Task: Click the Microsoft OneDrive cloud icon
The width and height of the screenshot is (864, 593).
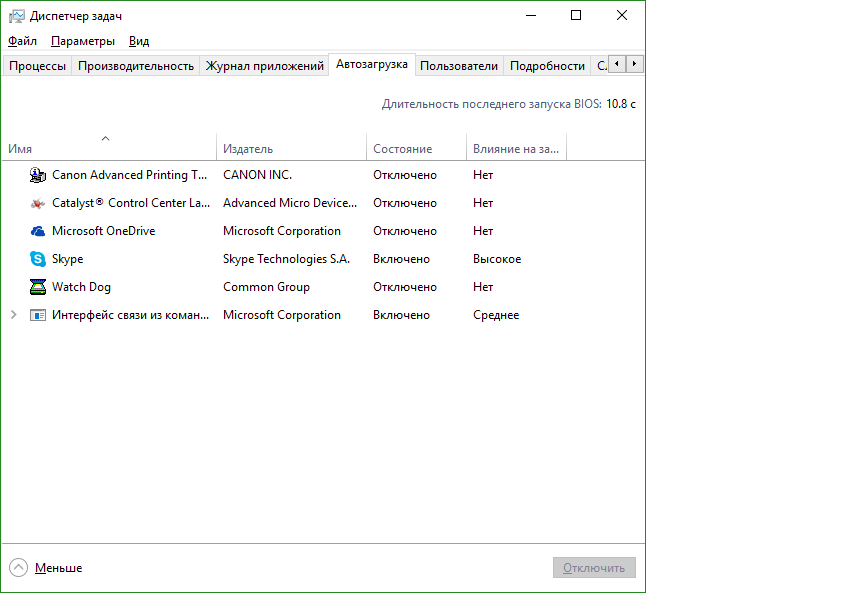Action: pyautogui.click(x=37, y=231)
